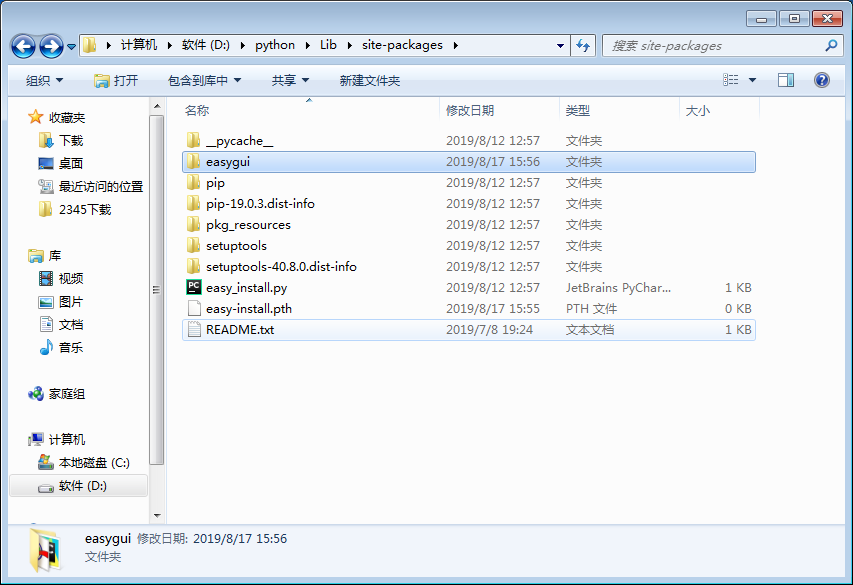Open the 共享 menu
This screenshot has width=853, height=585.
click(x=289, y=80)
